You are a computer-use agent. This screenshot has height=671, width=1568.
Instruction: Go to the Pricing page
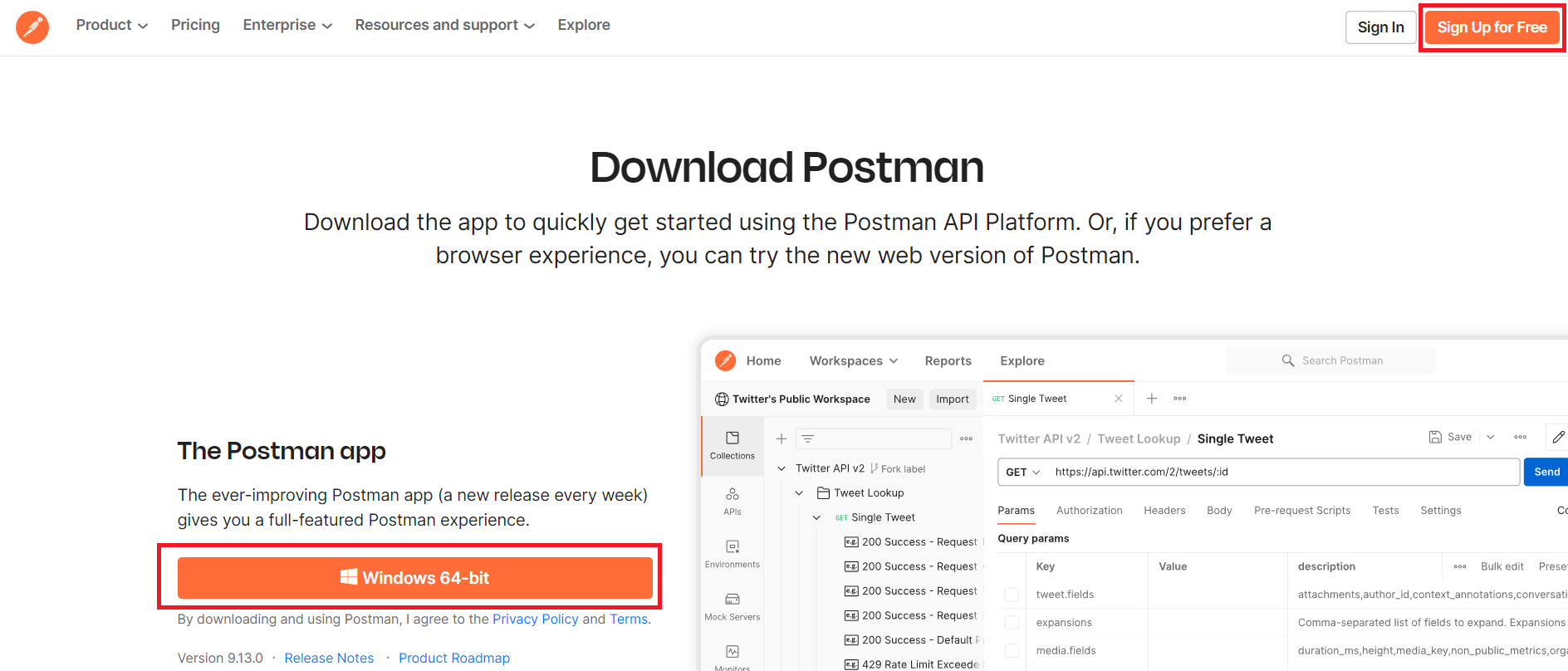click(195, 25)
